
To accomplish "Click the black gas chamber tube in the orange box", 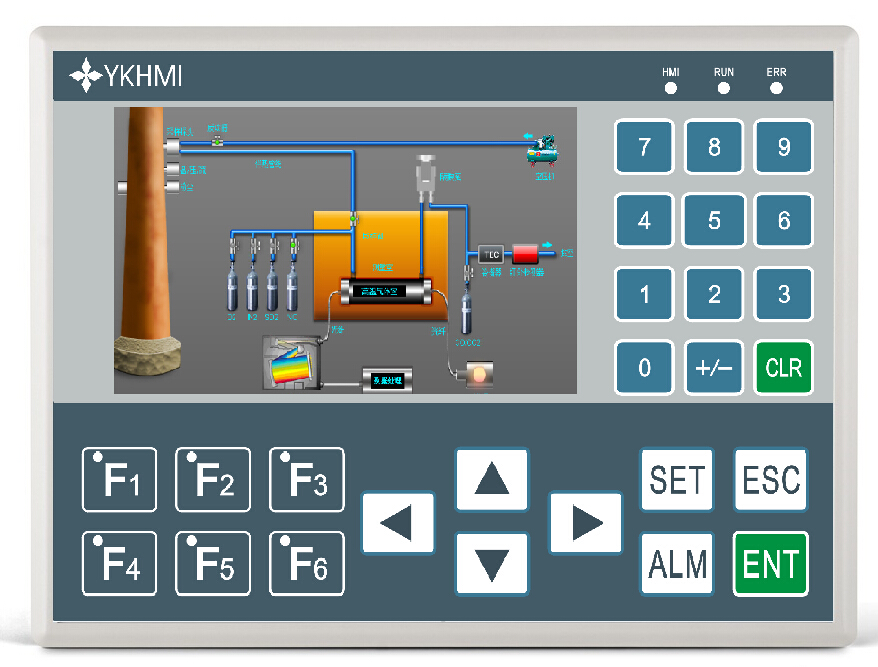I will point(386,292).
